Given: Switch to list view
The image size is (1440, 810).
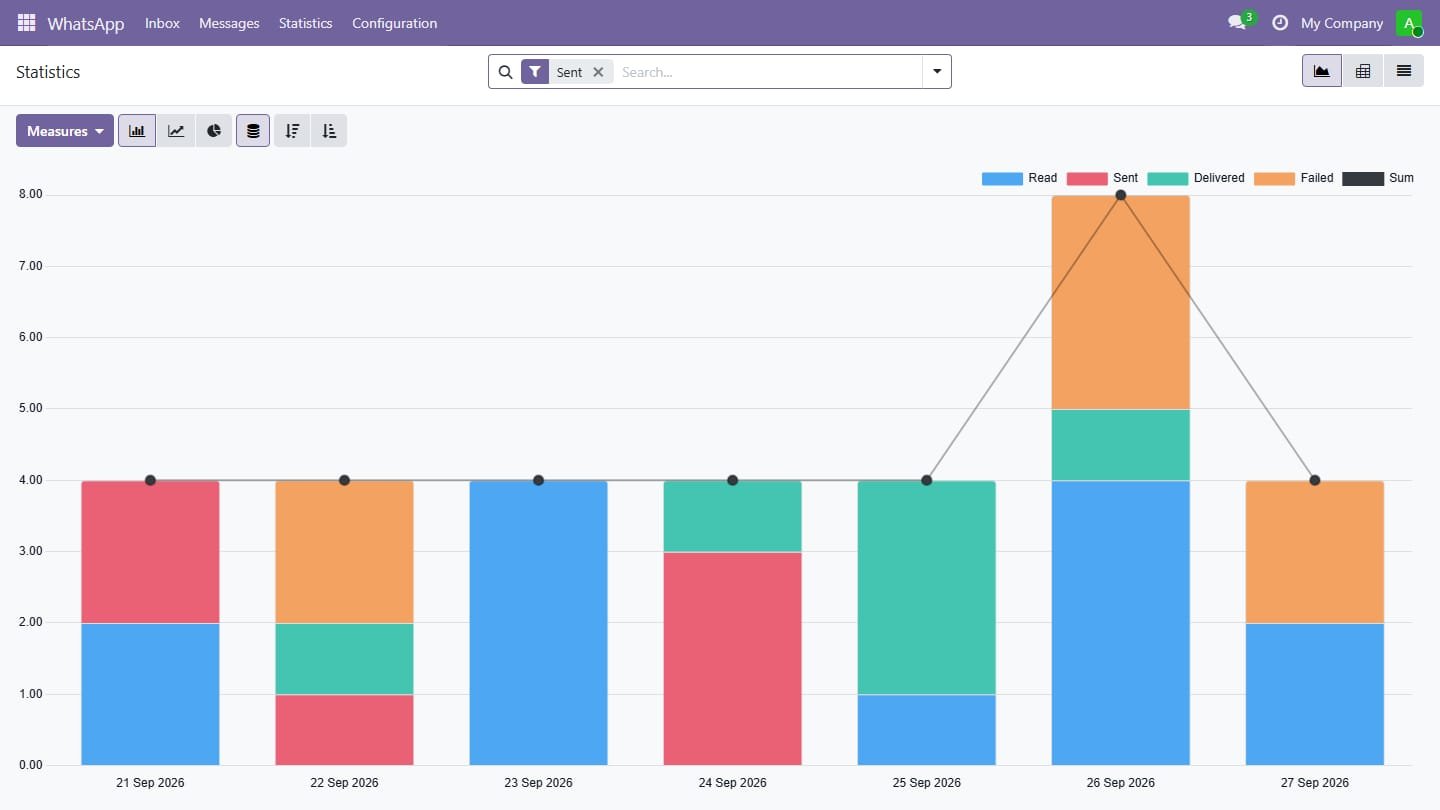Looking at the screenshot, I should [1404, 71].
